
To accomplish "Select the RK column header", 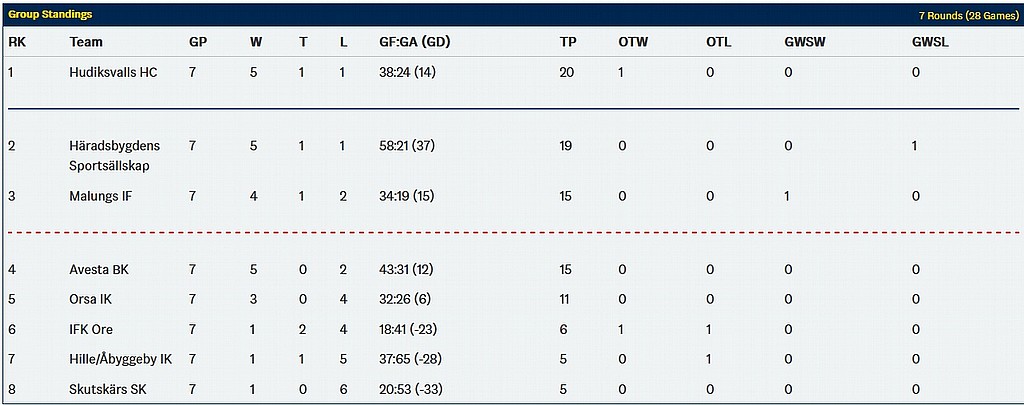I will coord(16,42).
